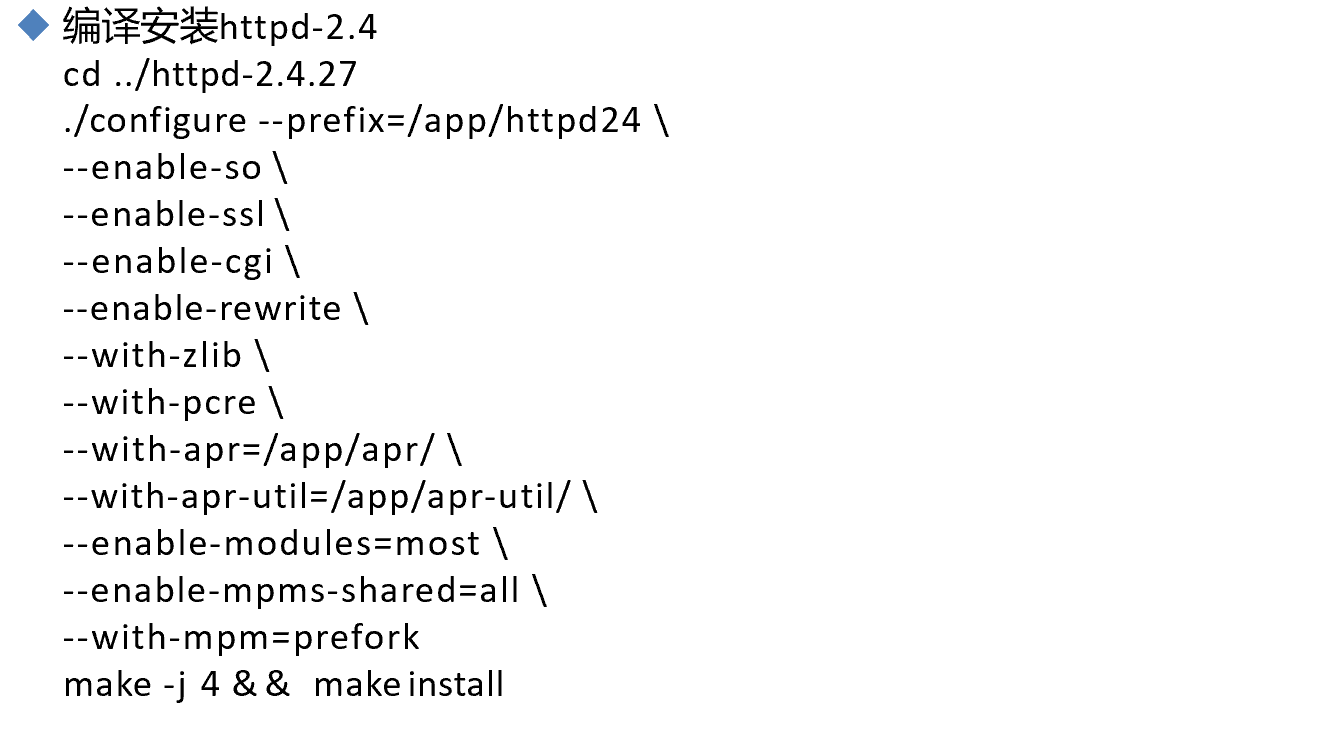Click the make install command text
Viewport: 1319px width, 744px height.
(408, 685)
